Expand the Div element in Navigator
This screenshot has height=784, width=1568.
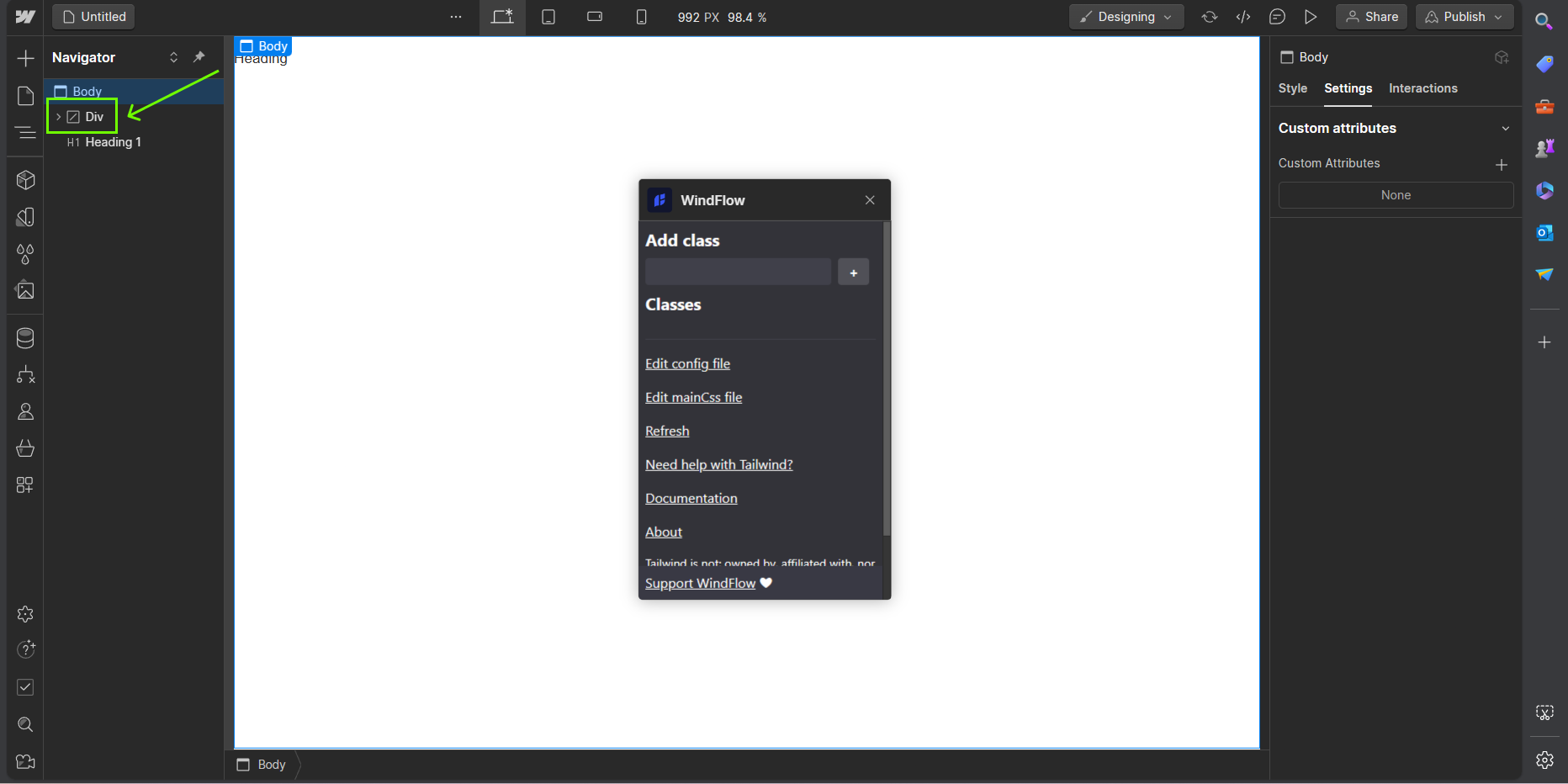[x=58, y=117]
